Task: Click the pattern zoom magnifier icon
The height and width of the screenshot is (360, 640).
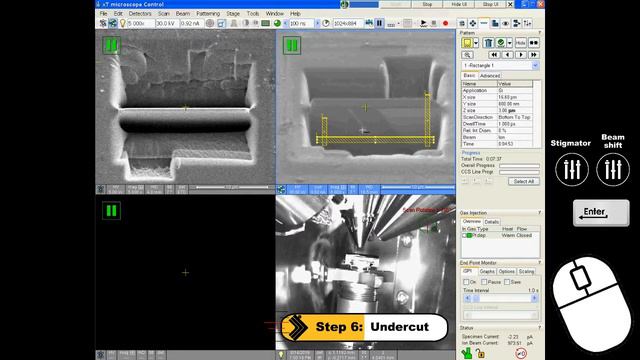Action: point(467,55)
